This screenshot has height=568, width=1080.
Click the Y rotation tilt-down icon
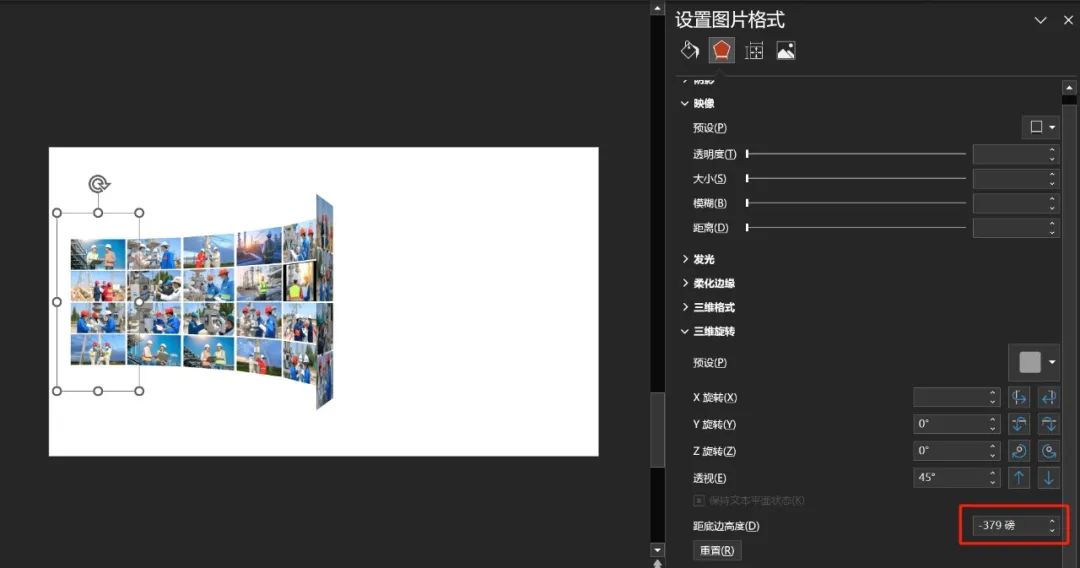click(1048, 424)
